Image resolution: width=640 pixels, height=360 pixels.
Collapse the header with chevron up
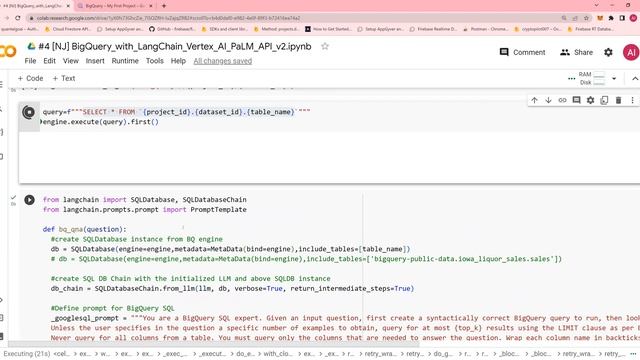635,78
